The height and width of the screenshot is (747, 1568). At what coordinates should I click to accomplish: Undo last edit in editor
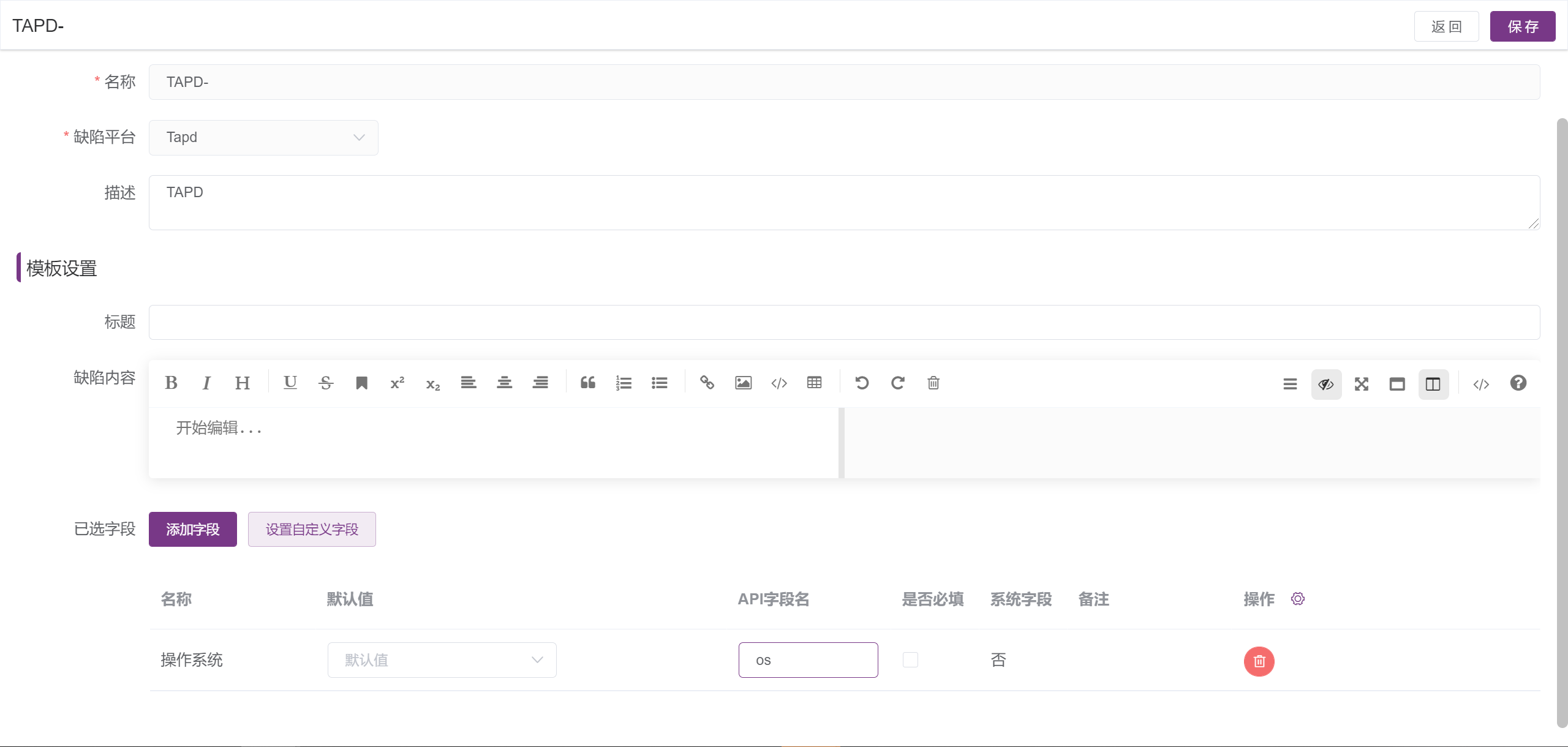pos(862,383)
